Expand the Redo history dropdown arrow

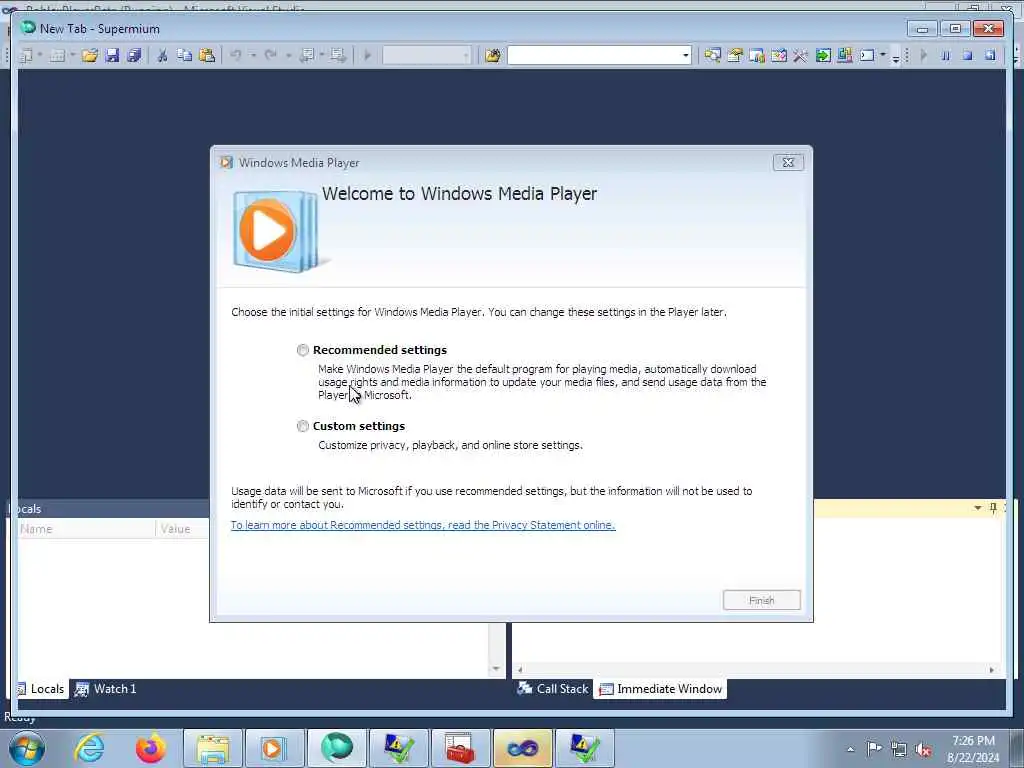[x=288, y=56]
